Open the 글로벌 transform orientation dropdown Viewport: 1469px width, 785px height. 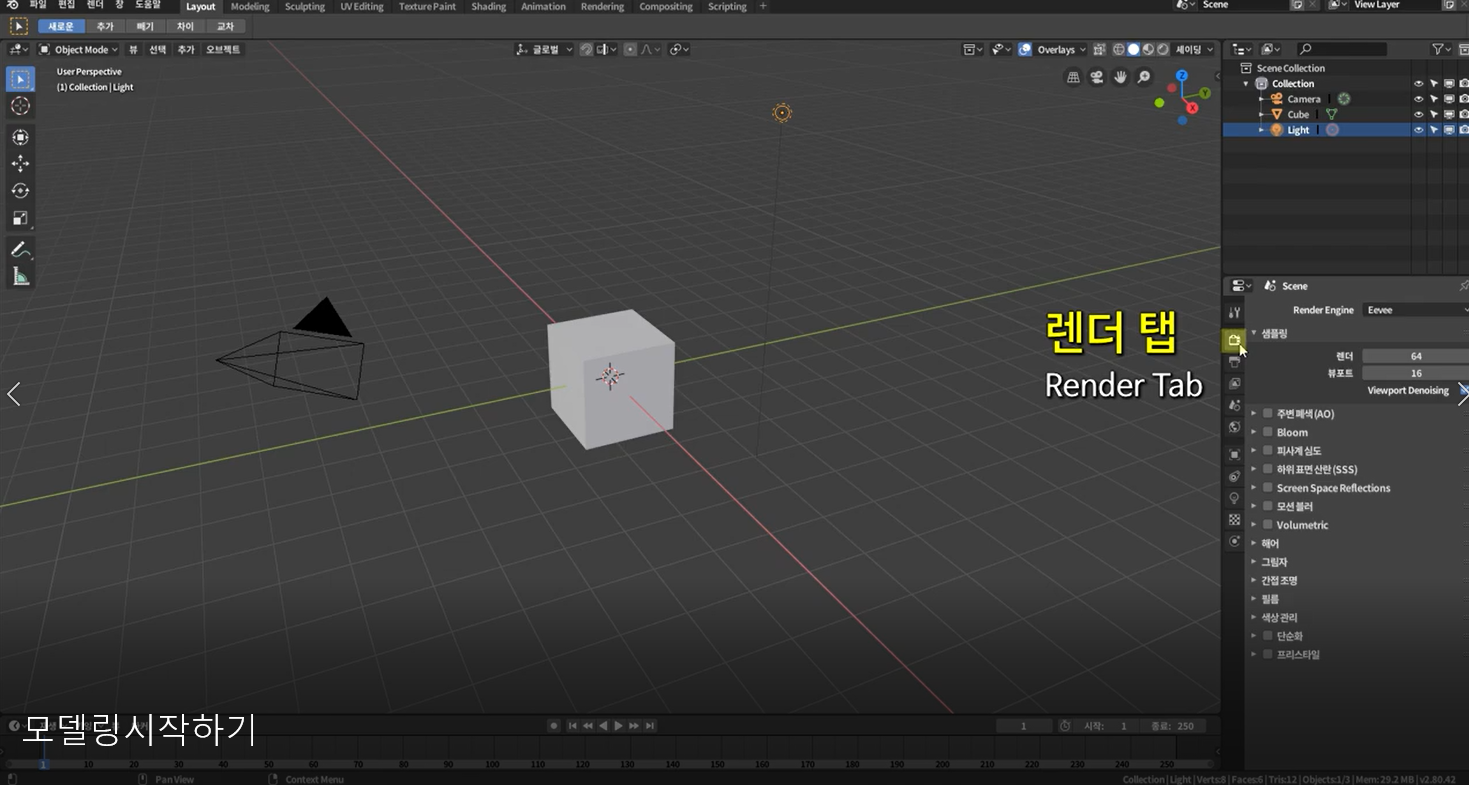pyautogui.click(x=544, y=49)
